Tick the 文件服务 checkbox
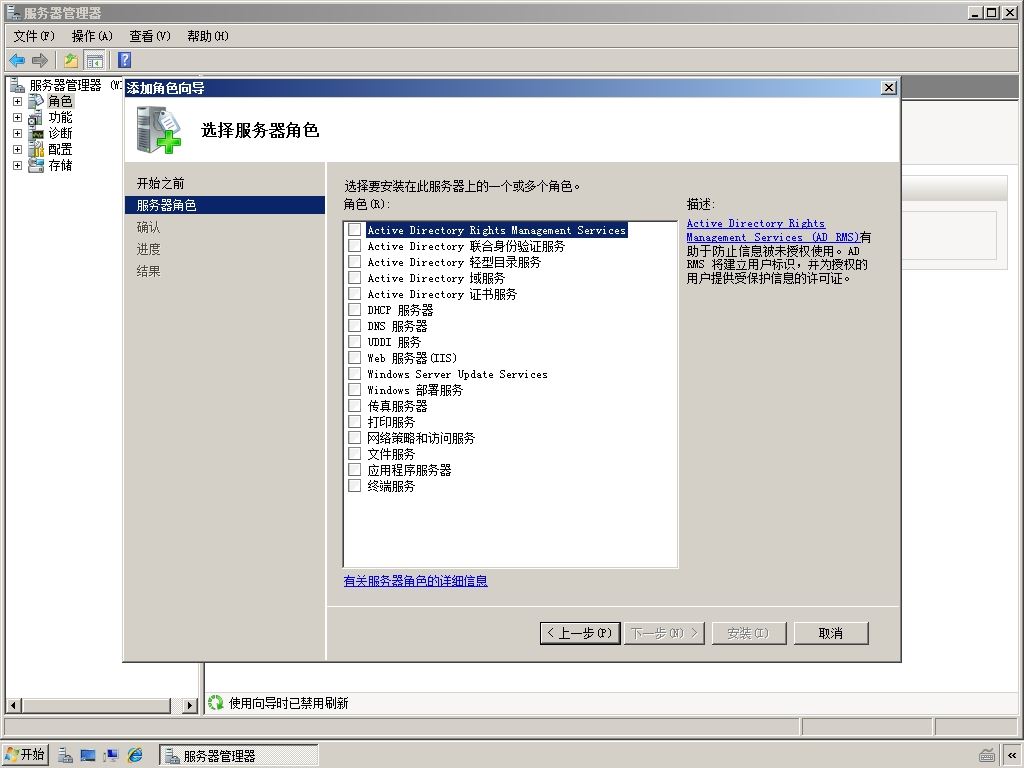The image size is (1024, 768). click(x=355, y=453)
